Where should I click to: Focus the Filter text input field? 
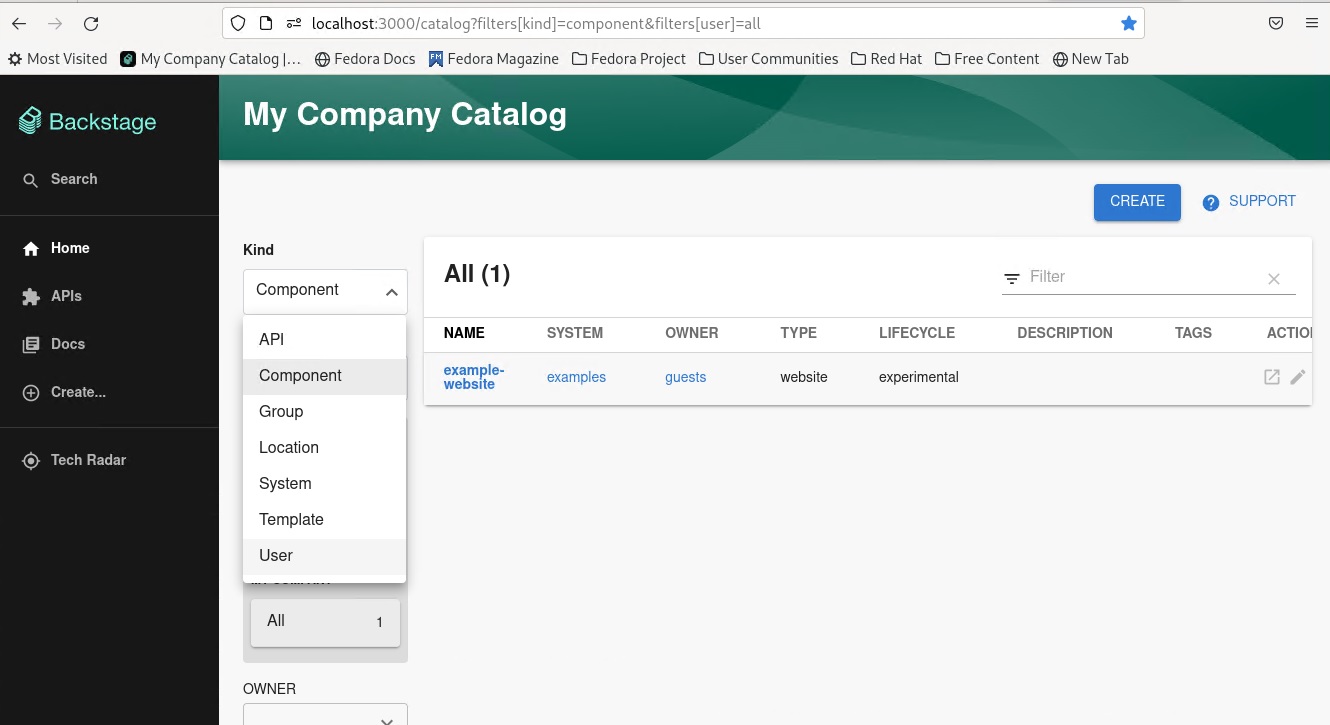click(x=1140, y=277)
